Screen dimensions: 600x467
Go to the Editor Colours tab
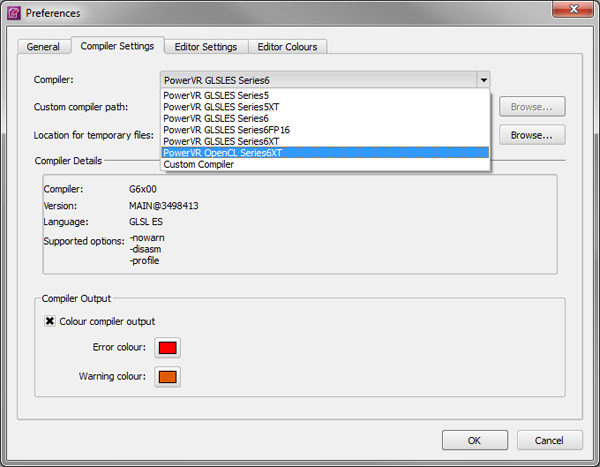coord(287,47)
